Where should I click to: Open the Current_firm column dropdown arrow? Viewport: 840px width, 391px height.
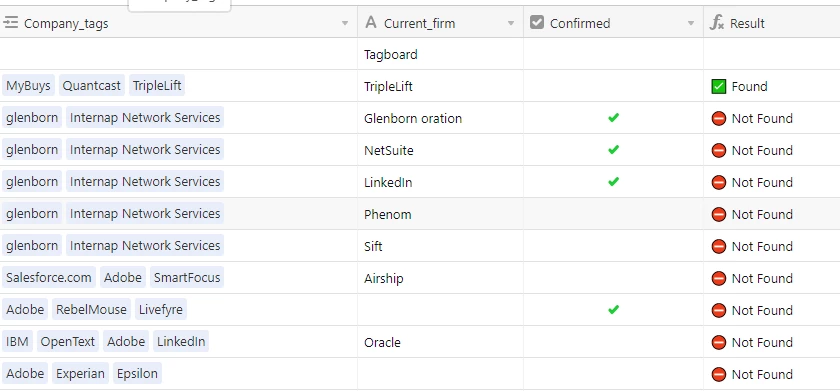click(x=511, y=23)
